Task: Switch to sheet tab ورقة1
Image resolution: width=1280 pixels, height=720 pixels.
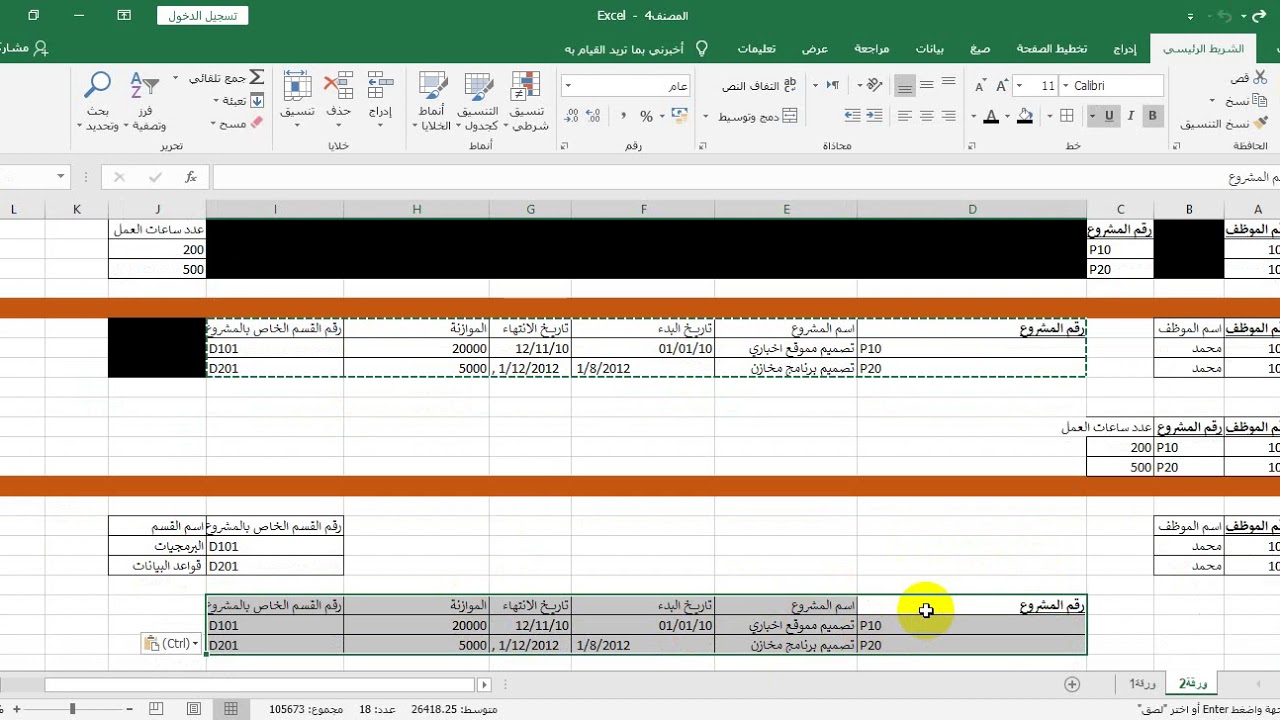Action: pyautogui.click(x=1143, y=683)
